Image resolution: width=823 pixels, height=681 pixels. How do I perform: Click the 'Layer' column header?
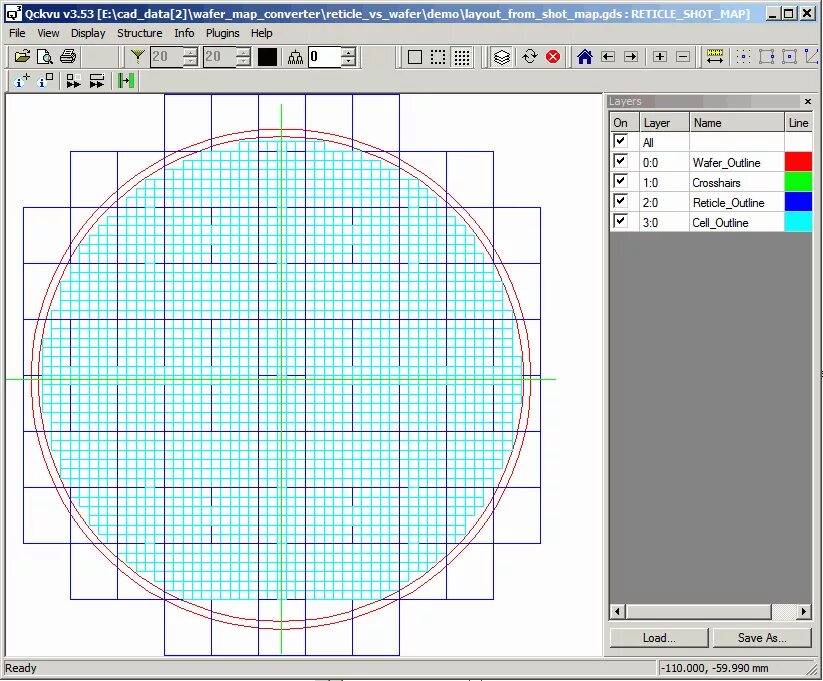(x=664, y=123)
